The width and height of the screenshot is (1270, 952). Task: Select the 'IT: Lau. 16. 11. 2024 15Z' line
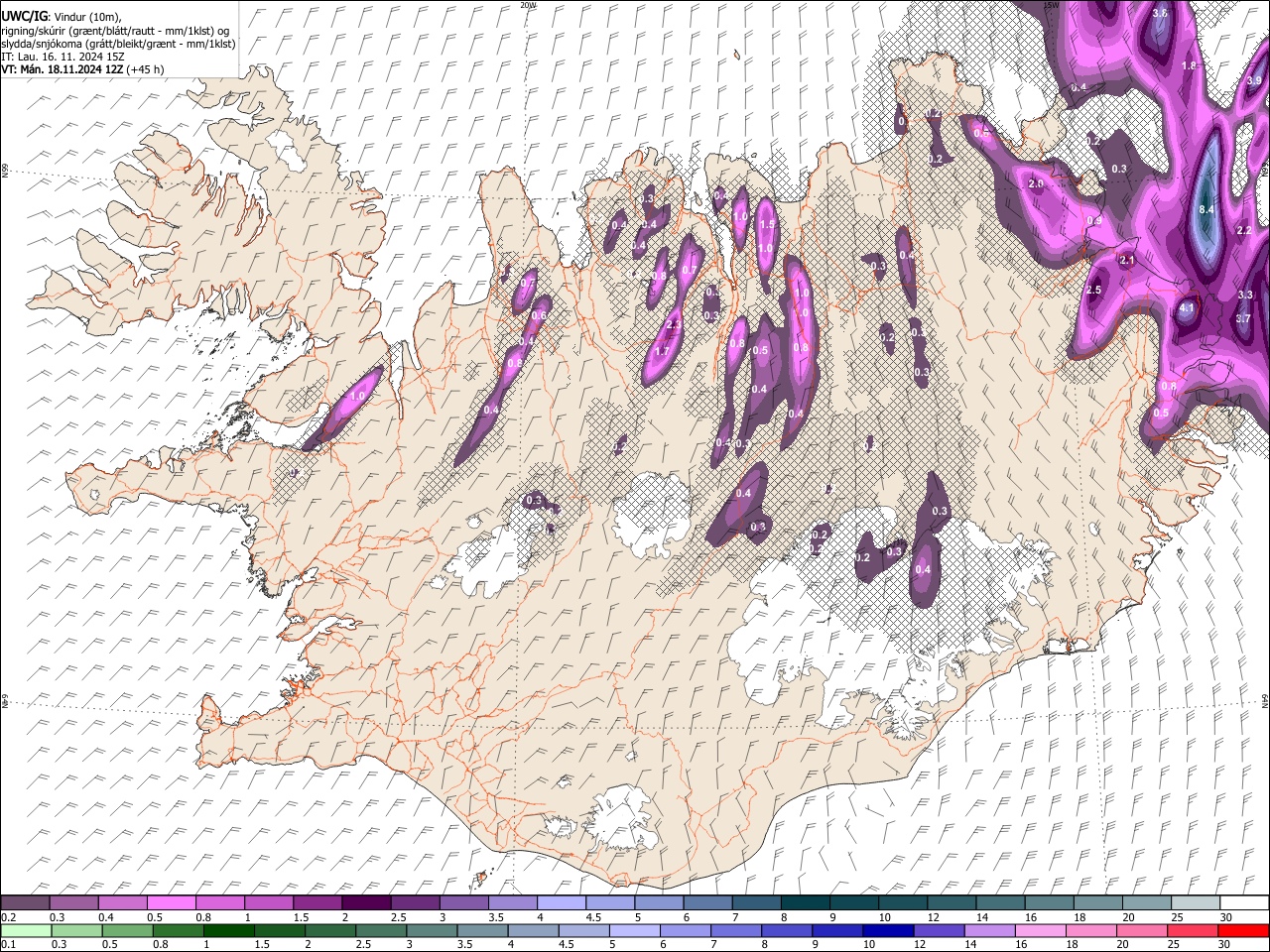point(63,57)
